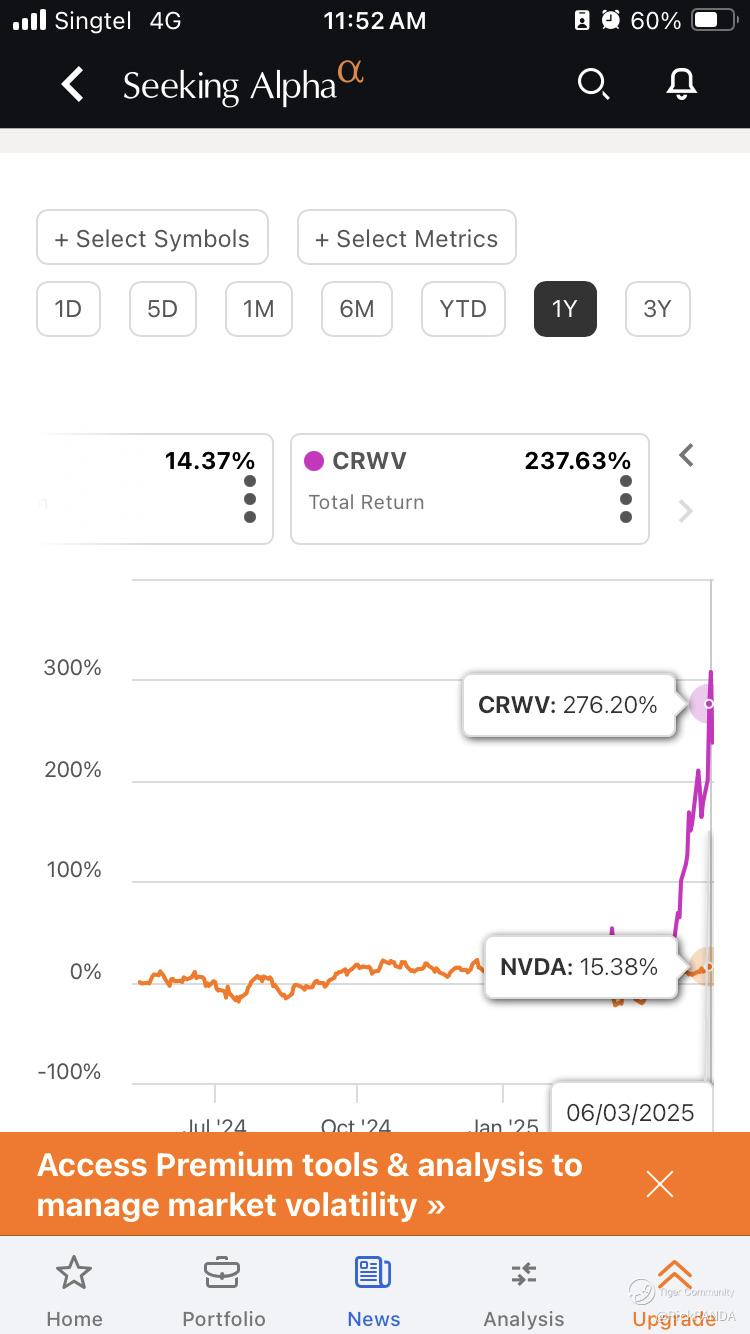Select the 3Y time range
Viewport: 750px width, 1334px height.
[x=657, y=309]
